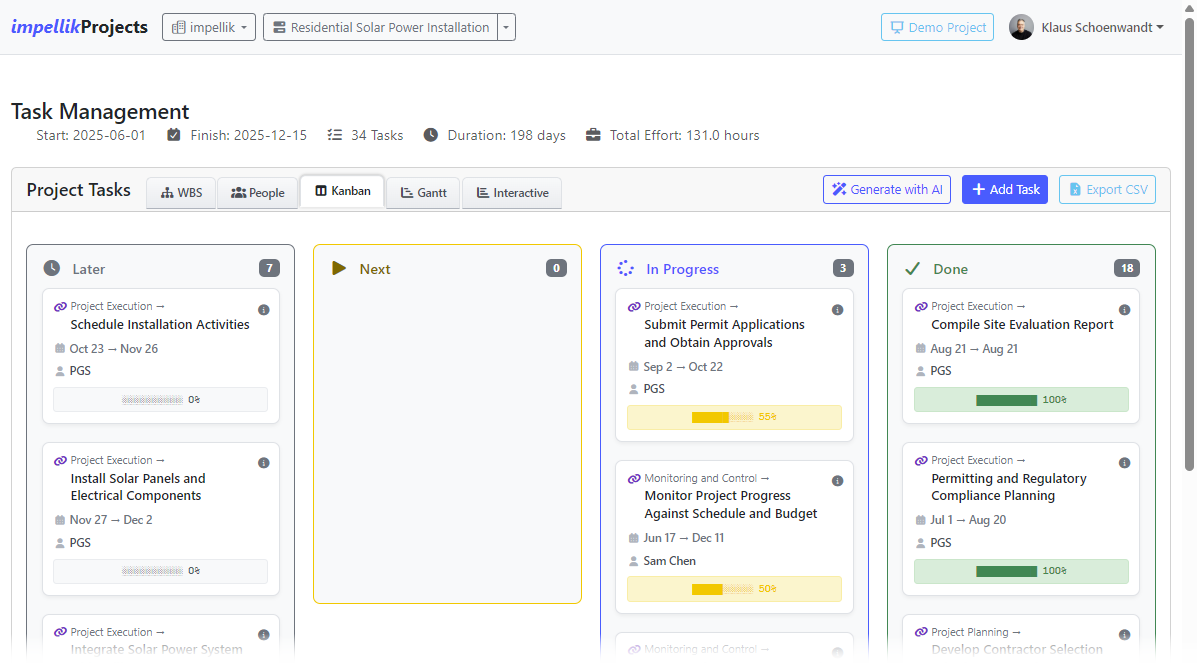Click the Later column clock icon
This screenshot has height=664, width=1197.
coord(52,268)
